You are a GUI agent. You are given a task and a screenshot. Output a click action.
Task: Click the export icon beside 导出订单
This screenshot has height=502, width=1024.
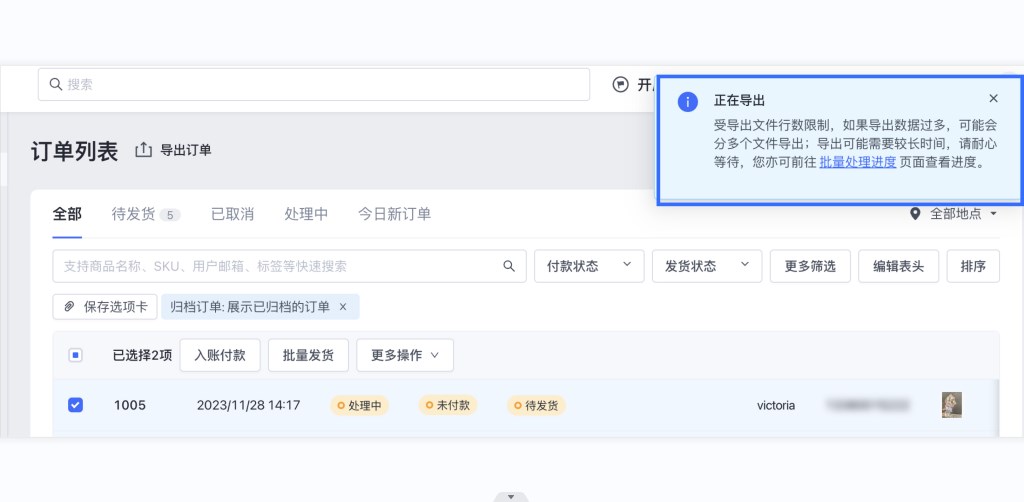coord(144,150)
